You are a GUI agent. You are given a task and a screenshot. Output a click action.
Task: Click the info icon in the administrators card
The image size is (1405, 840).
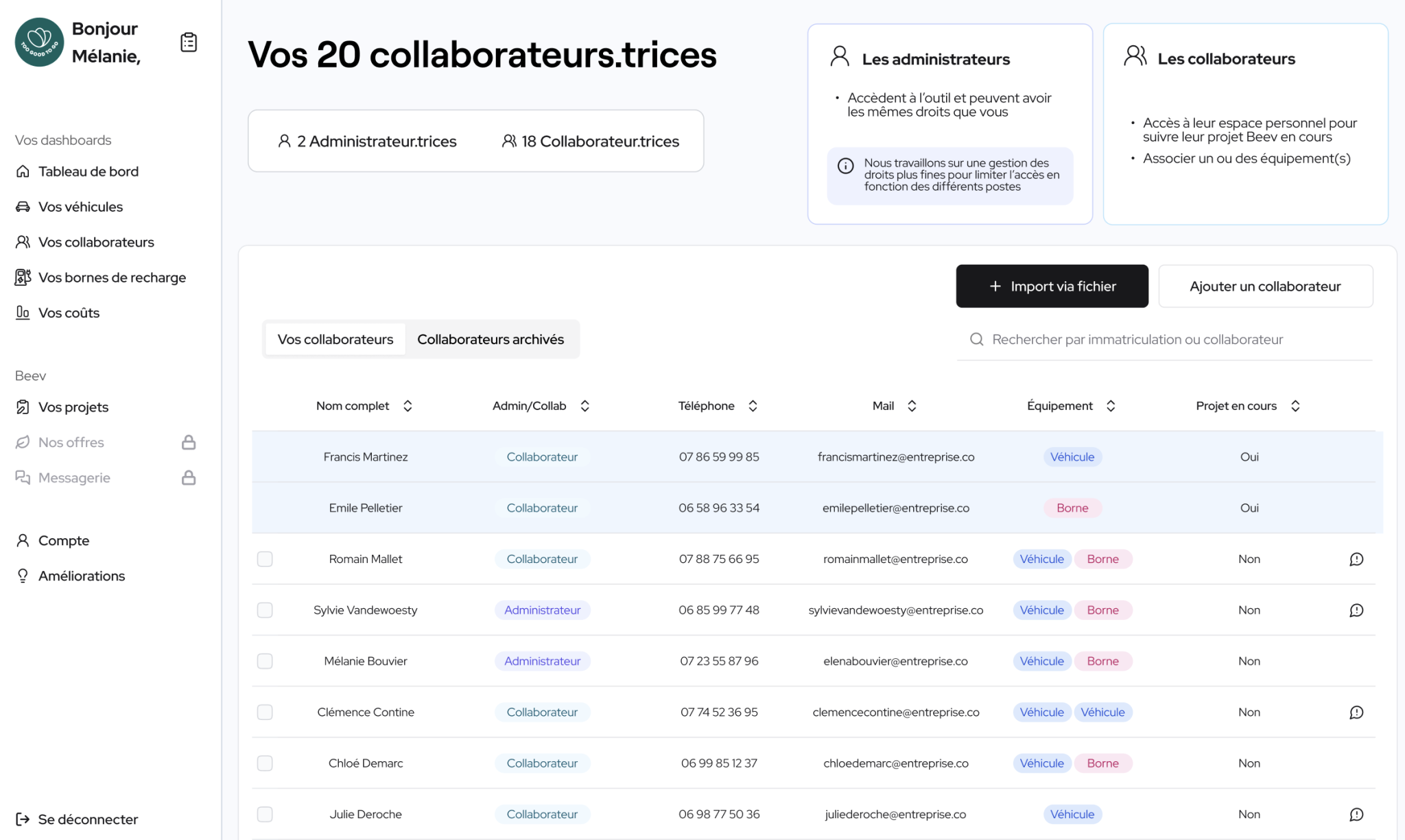[x=846, y=166]
